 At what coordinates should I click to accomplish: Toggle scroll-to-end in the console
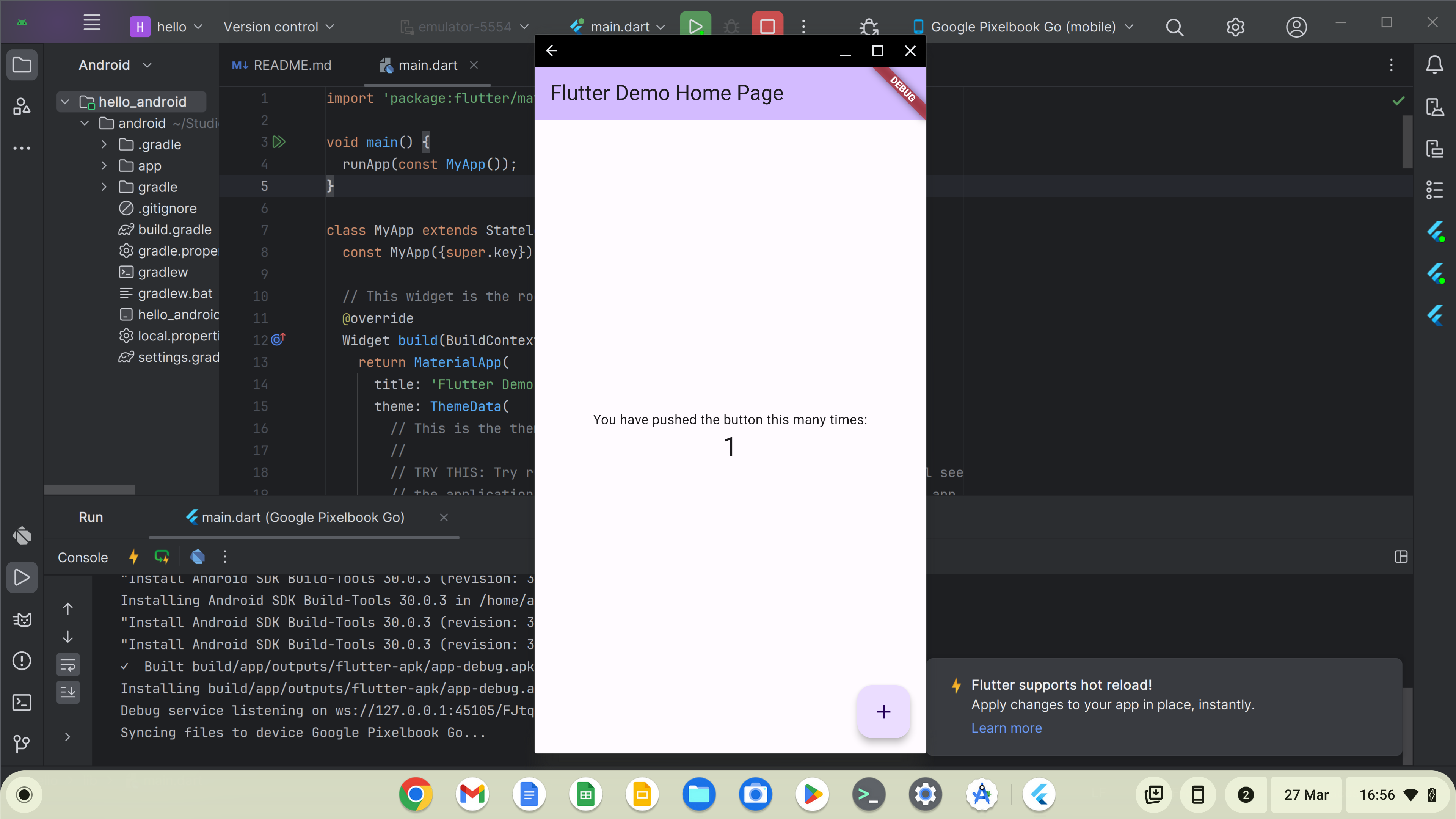[68, 692]
